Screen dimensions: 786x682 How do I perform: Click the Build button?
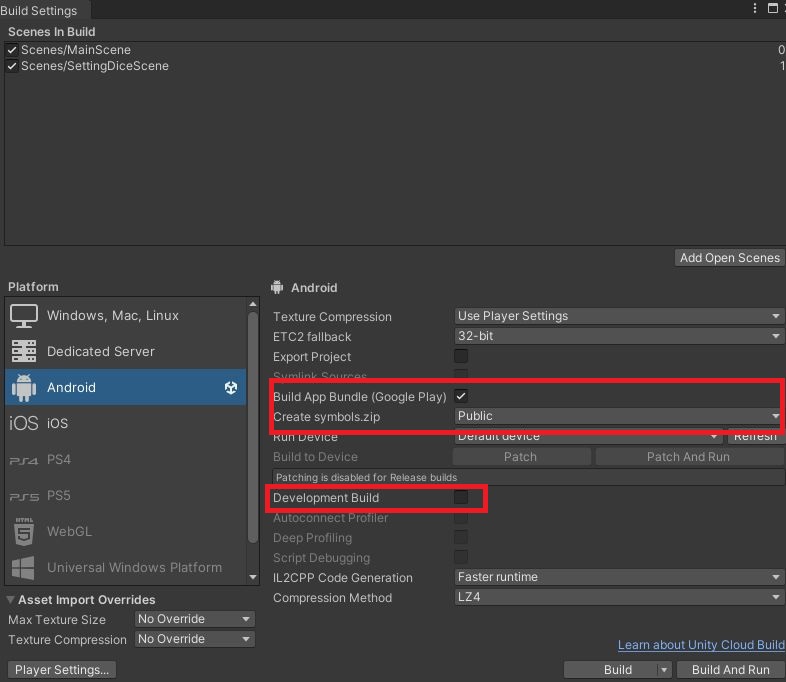[x=611, y=669]
